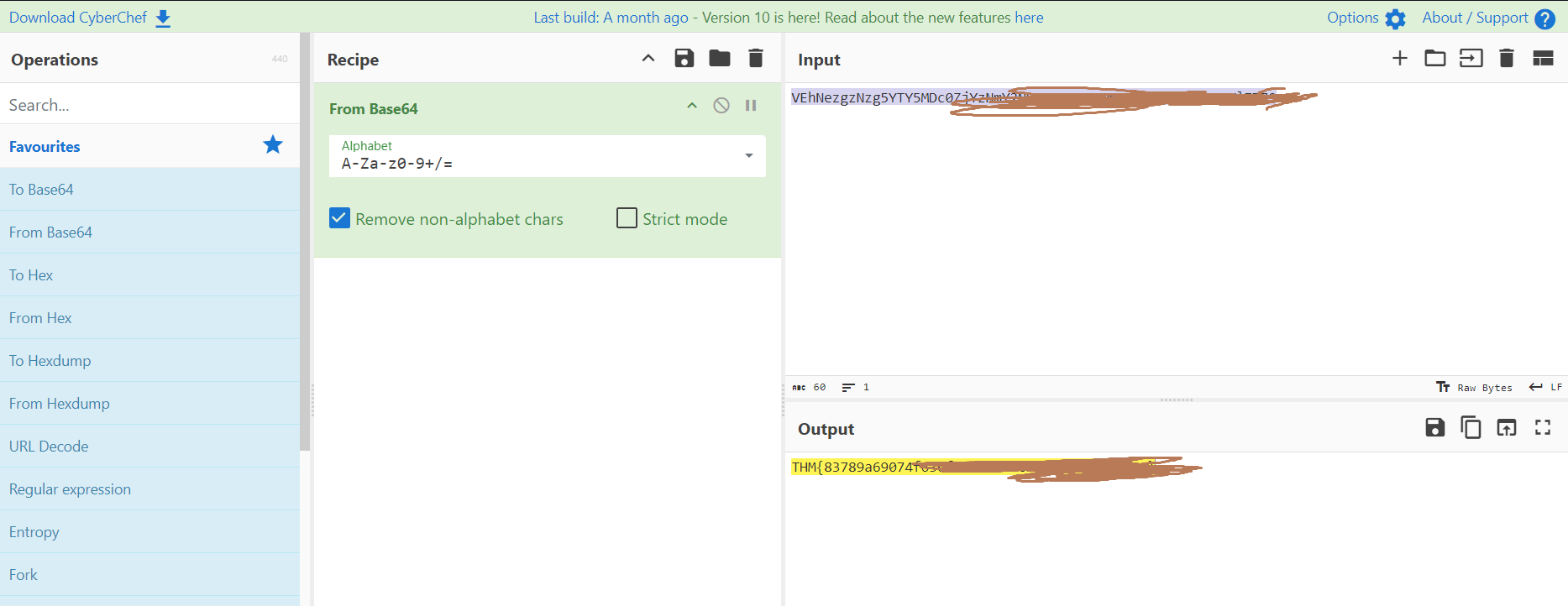Select URL Decode operation
This screenshot has width=1568, height=606.
coord(49,447)
